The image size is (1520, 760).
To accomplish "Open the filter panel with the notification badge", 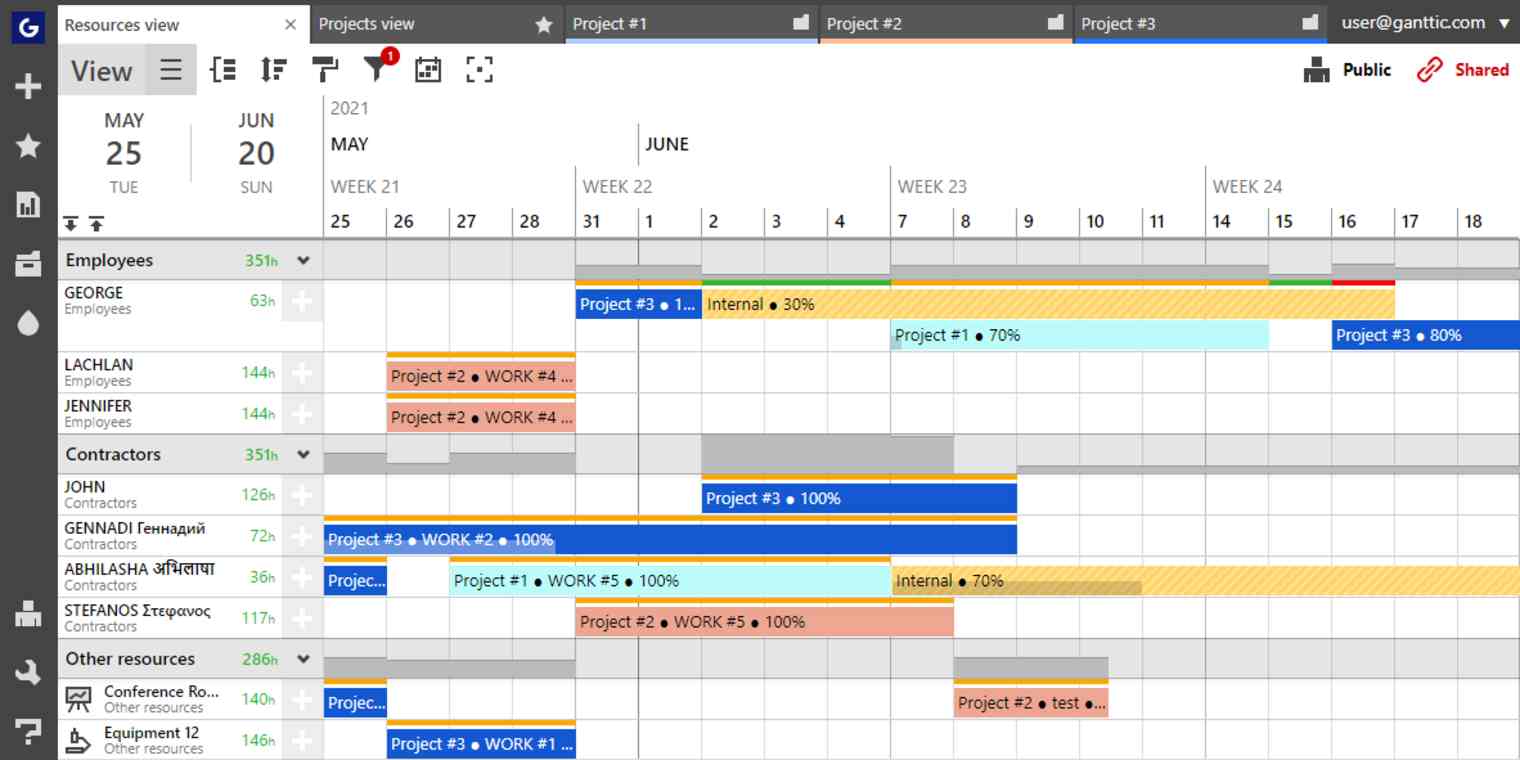I will pyautogui.click(x=375, y=70).
